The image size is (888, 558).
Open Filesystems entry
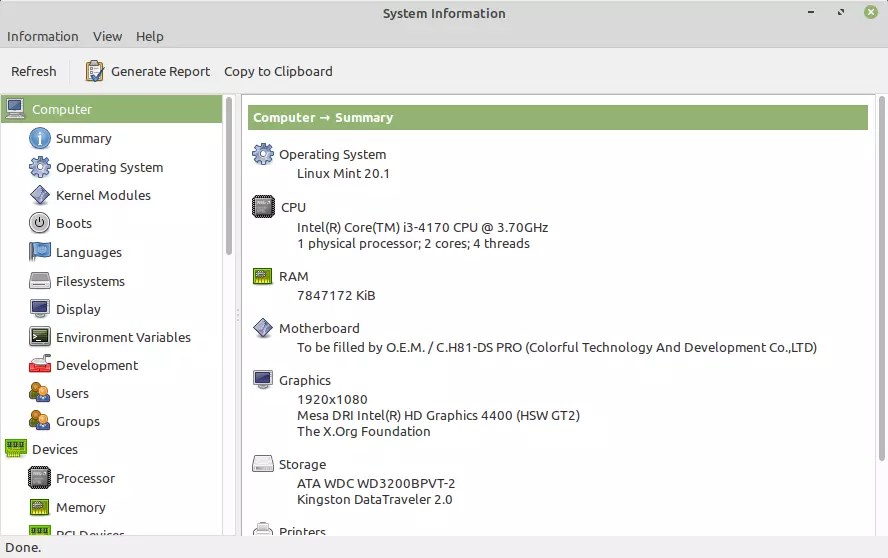[90, 281]
